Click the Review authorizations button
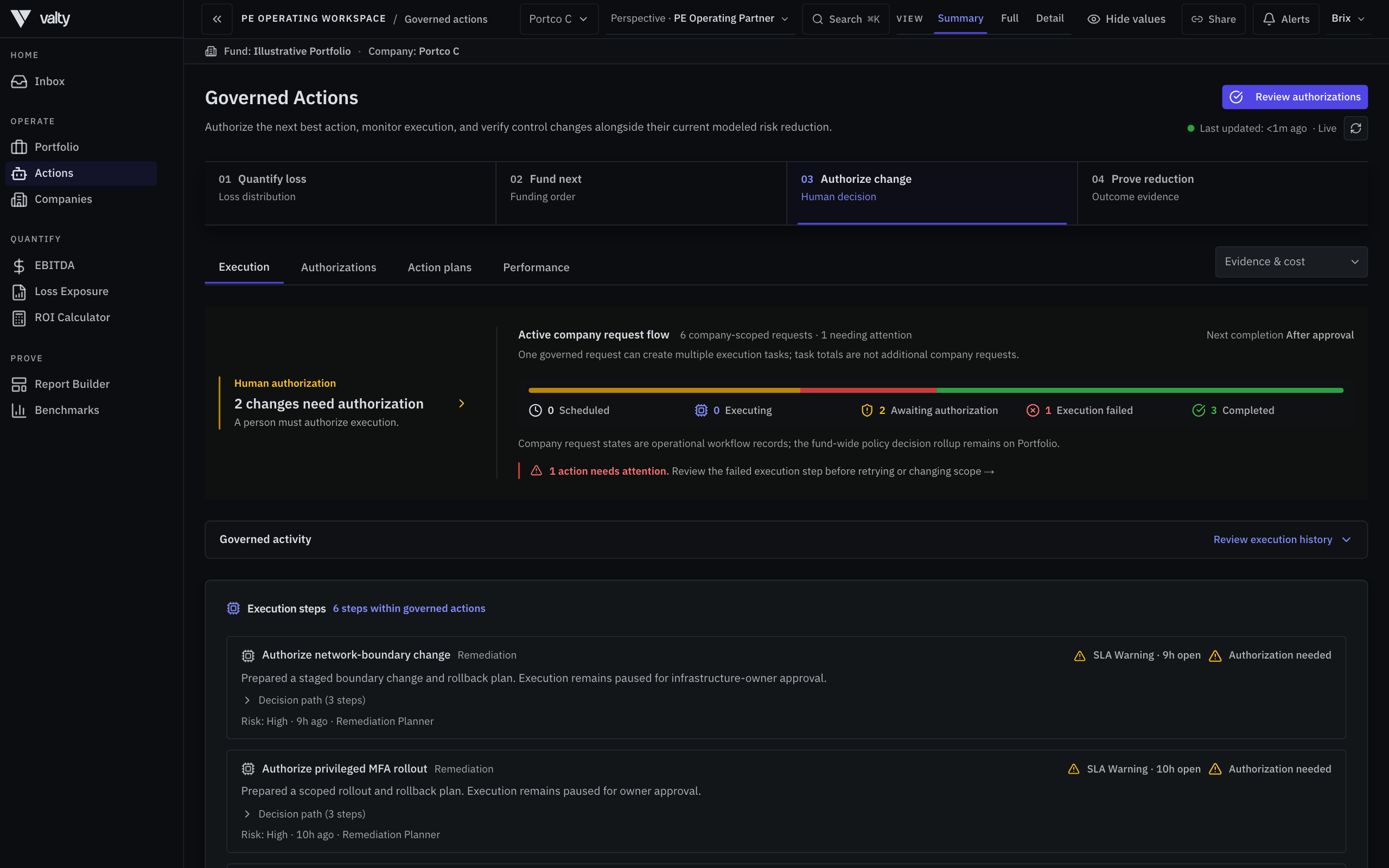This screenshot has height=868, width=1389. click(1295, 97)
